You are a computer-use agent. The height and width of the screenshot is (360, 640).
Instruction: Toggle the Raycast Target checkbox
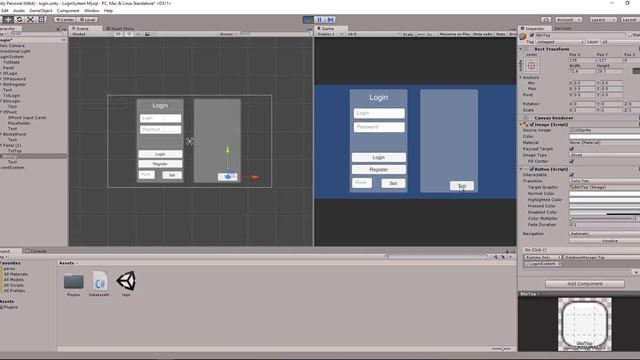pos(572,149)
